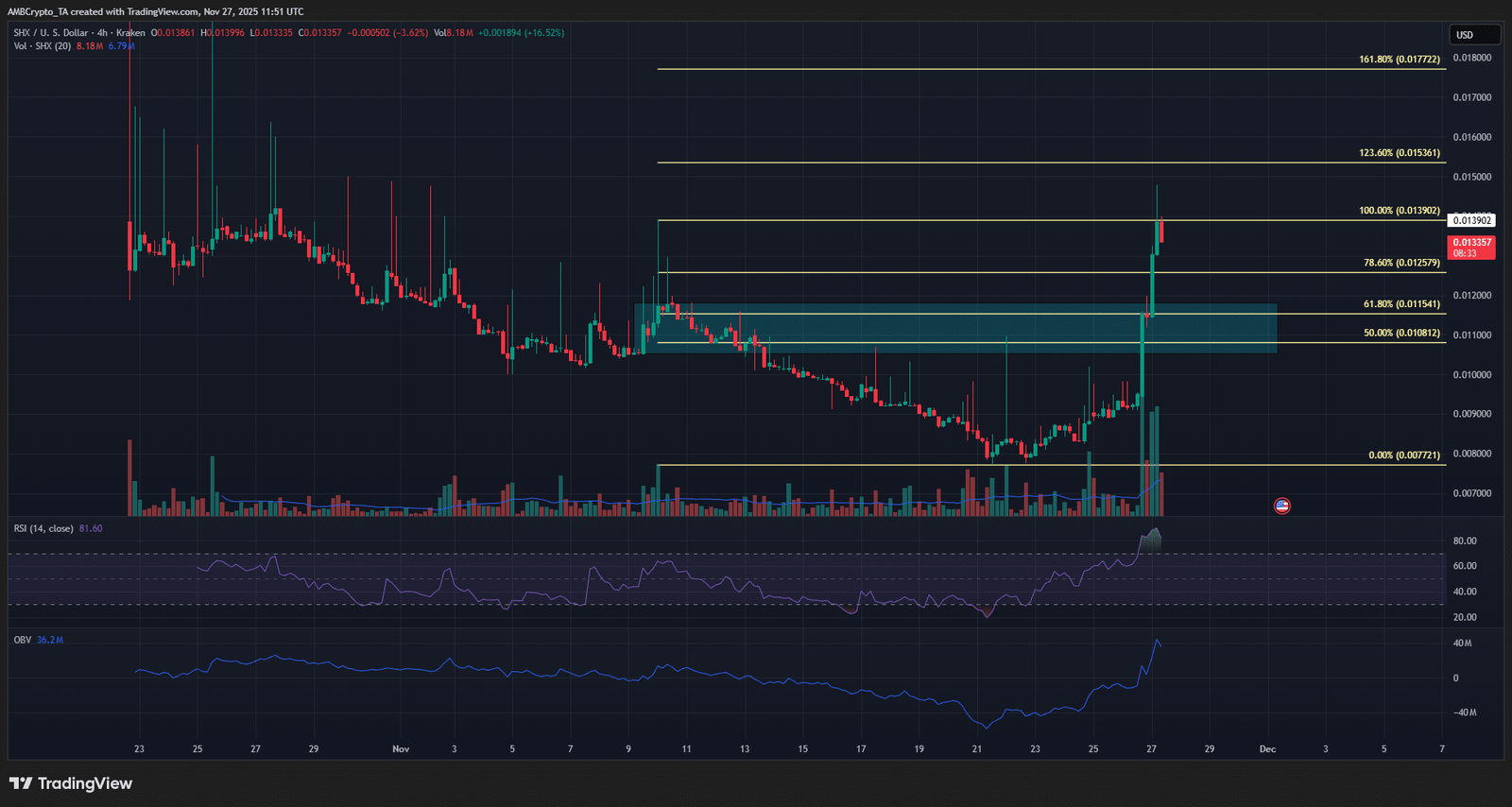The height and width of the screenshot is (807, 1512).
Task: Click the 17 date label on time axis
Action: [x=861, y=749]
